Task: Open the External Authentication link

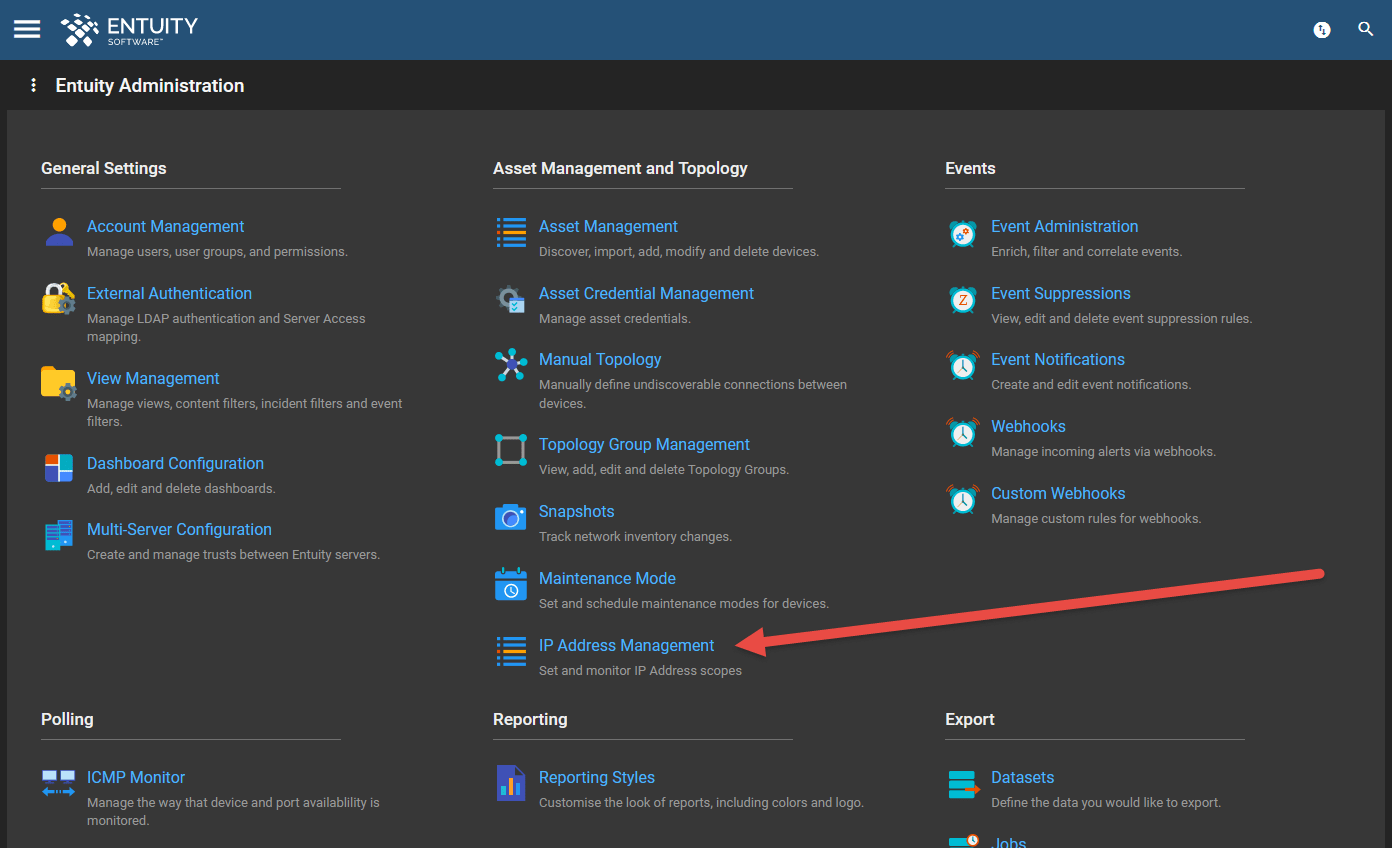Action: (169, 294)
